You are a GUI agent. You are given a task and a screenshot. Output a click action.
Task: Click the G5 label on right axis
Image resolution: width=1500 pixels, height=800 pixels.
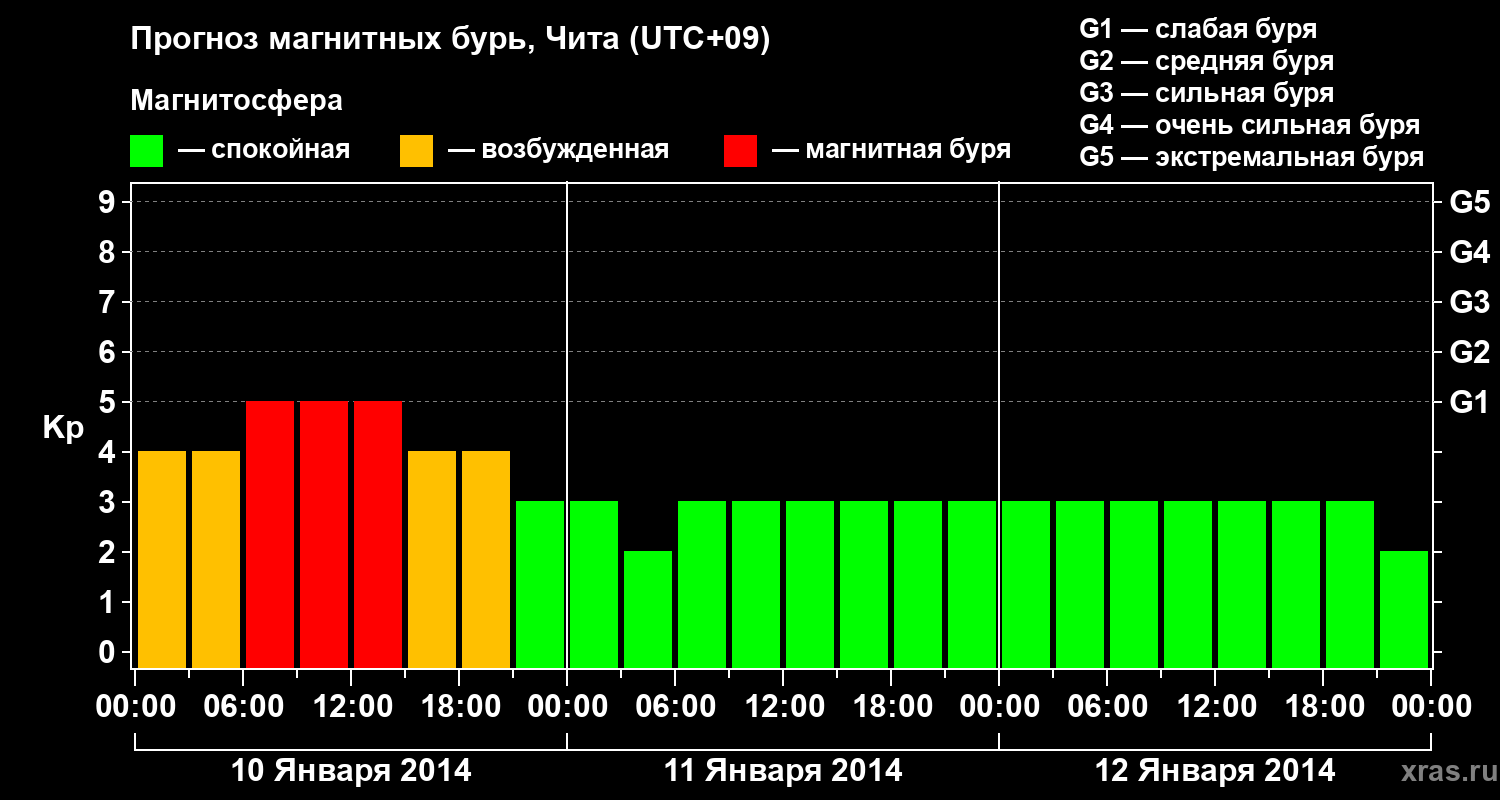pos(1469,203)
